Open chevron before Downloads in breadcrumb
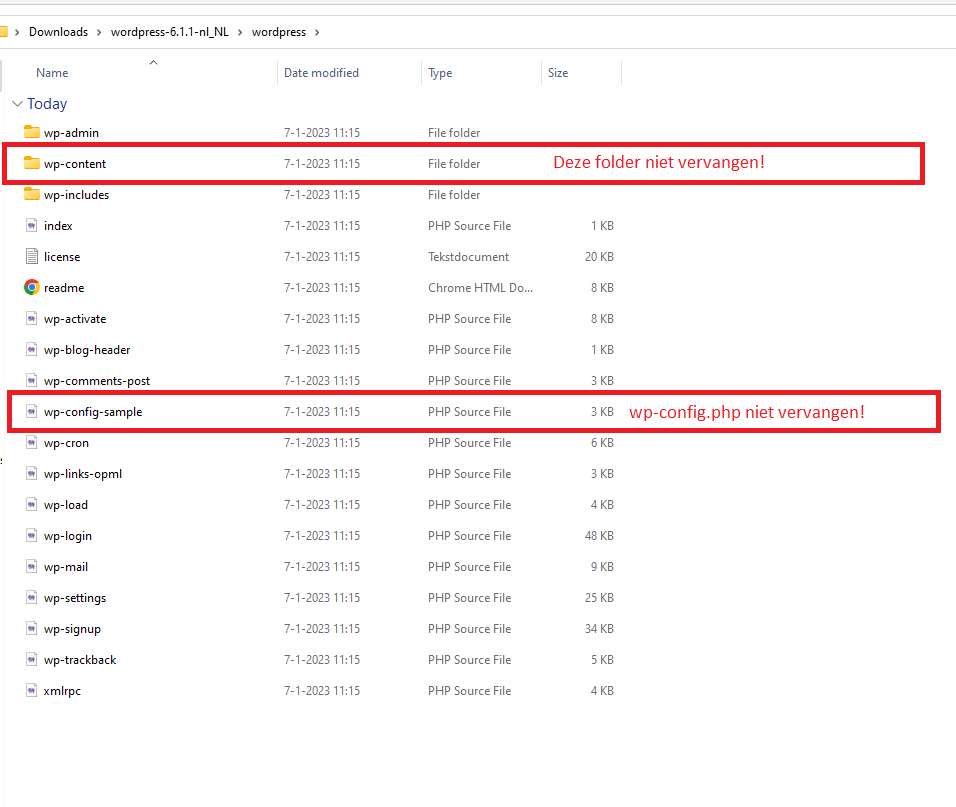956x807 pixels. click(17, 32)
